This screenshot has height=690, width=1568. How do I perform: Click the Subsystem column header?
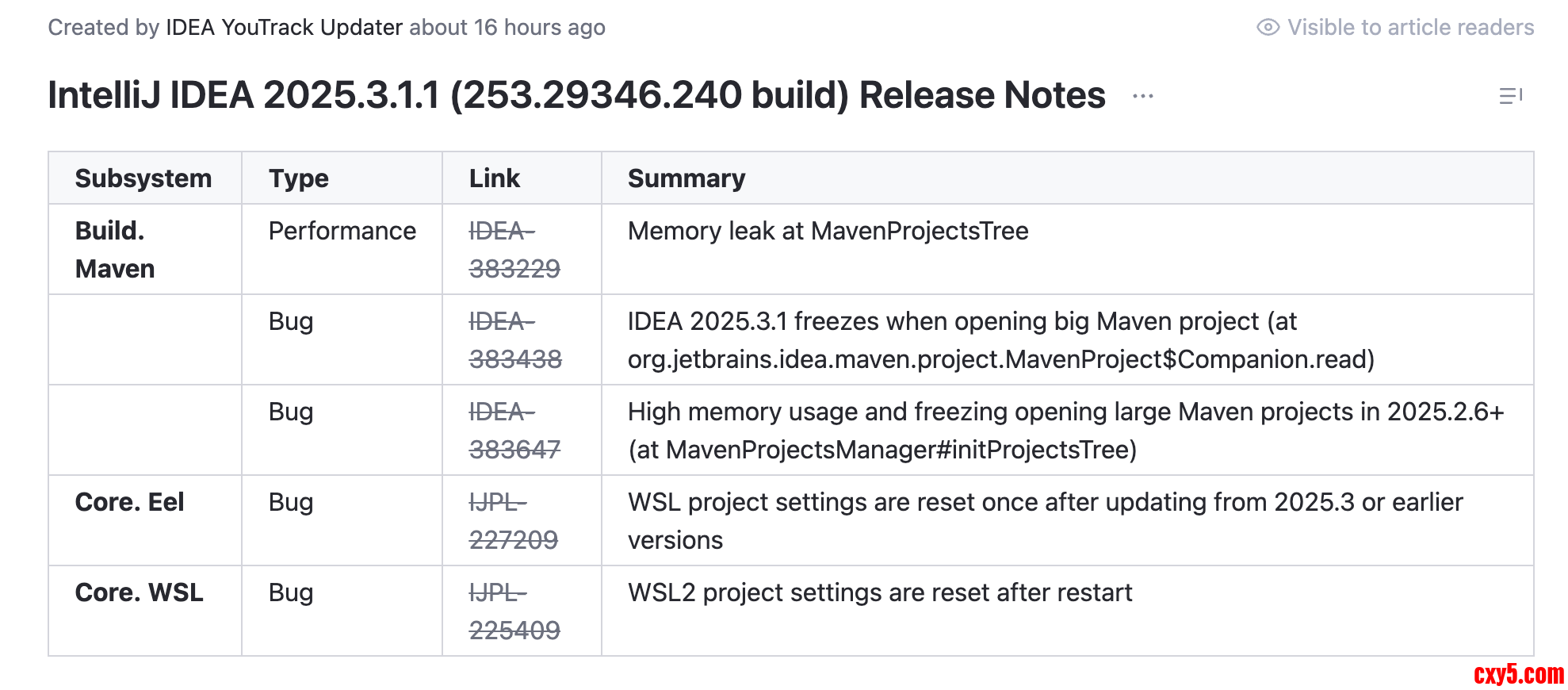[143, 178]
